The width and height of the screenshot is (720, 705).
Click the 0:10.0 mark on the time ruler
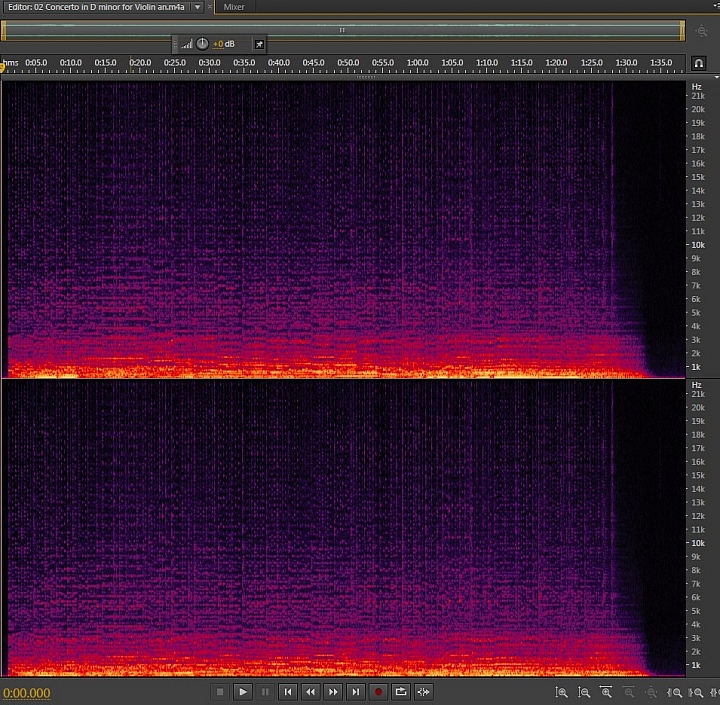point(70,62)
